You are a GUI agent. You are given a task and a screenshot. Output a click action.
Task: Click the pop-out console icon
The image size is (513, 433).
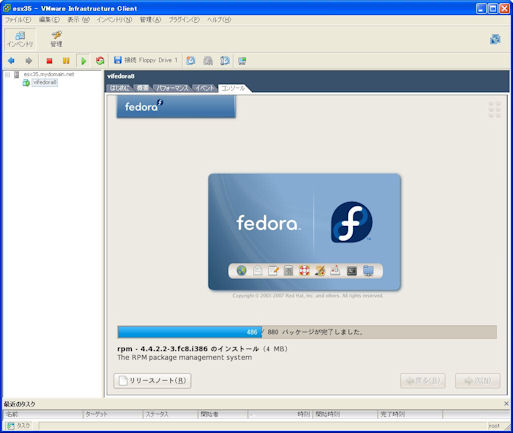pos(242,61)
